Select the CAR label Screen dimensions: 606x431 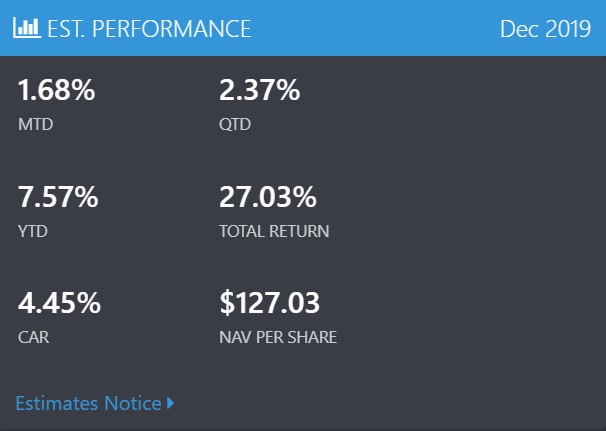pyautogui.click(x=34, y=337)
